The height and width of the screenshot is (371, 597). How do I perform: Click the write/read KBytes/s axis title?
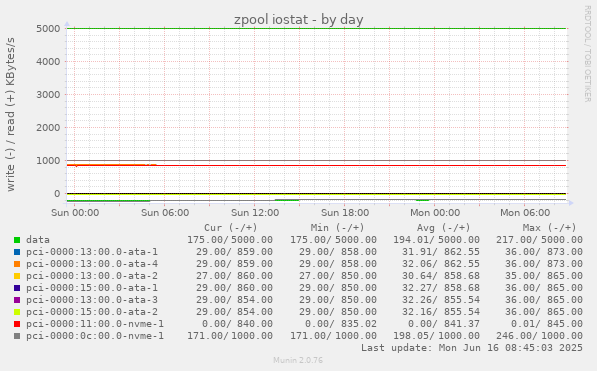point(10,114)
